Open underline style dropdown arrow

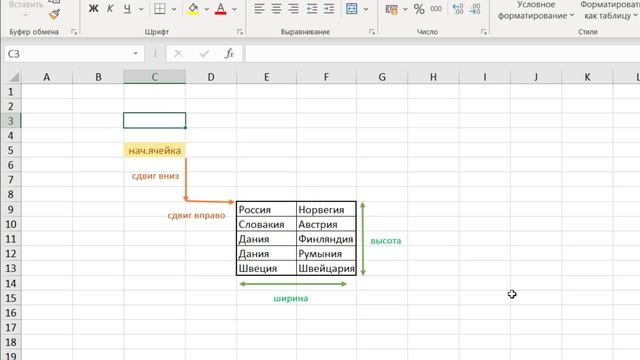tap(141, 9)
